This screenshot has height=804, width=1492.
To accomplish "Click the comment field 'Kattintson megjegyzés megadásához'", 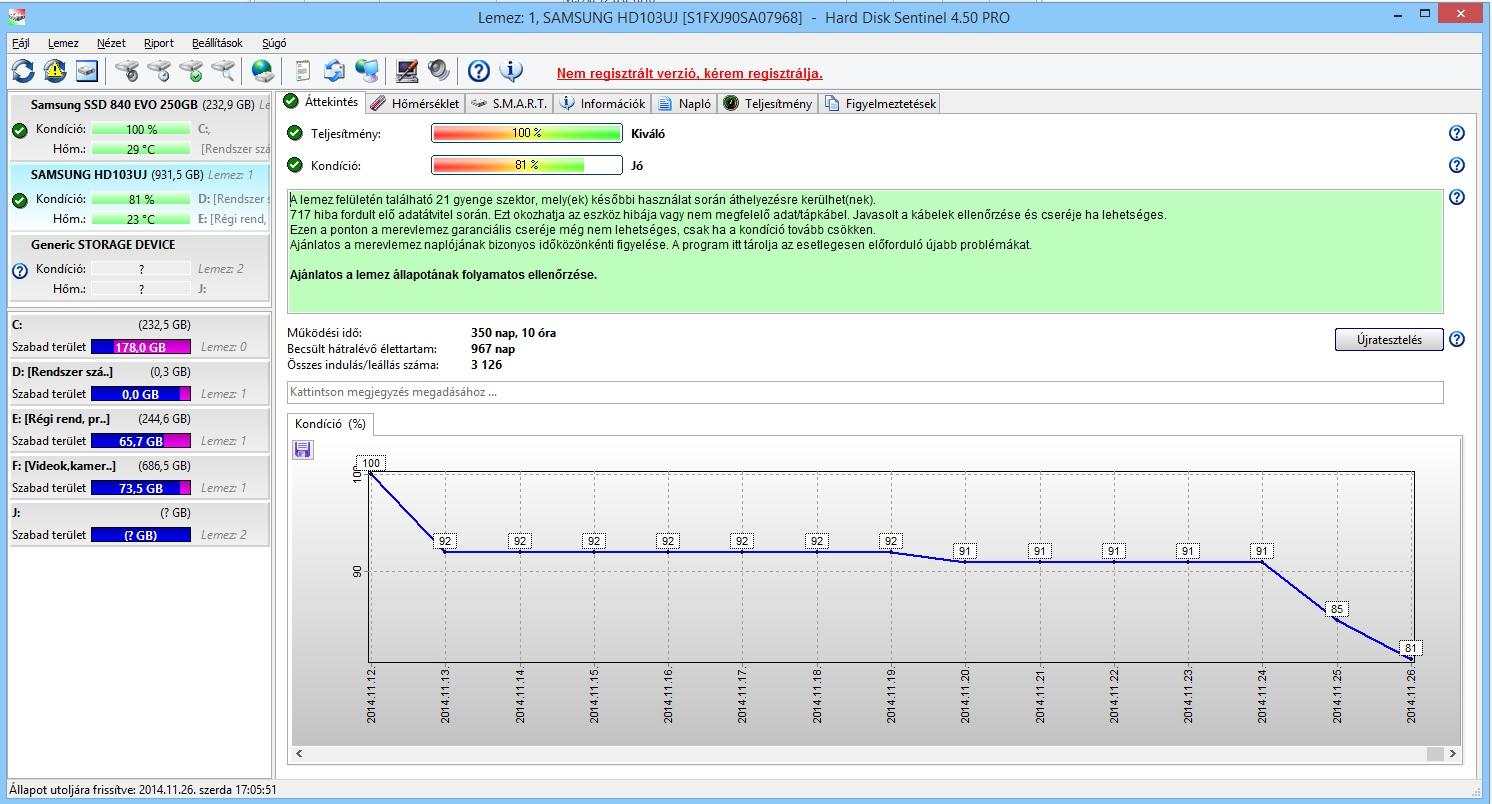I will pyautogui.click(x=865, y=392).
